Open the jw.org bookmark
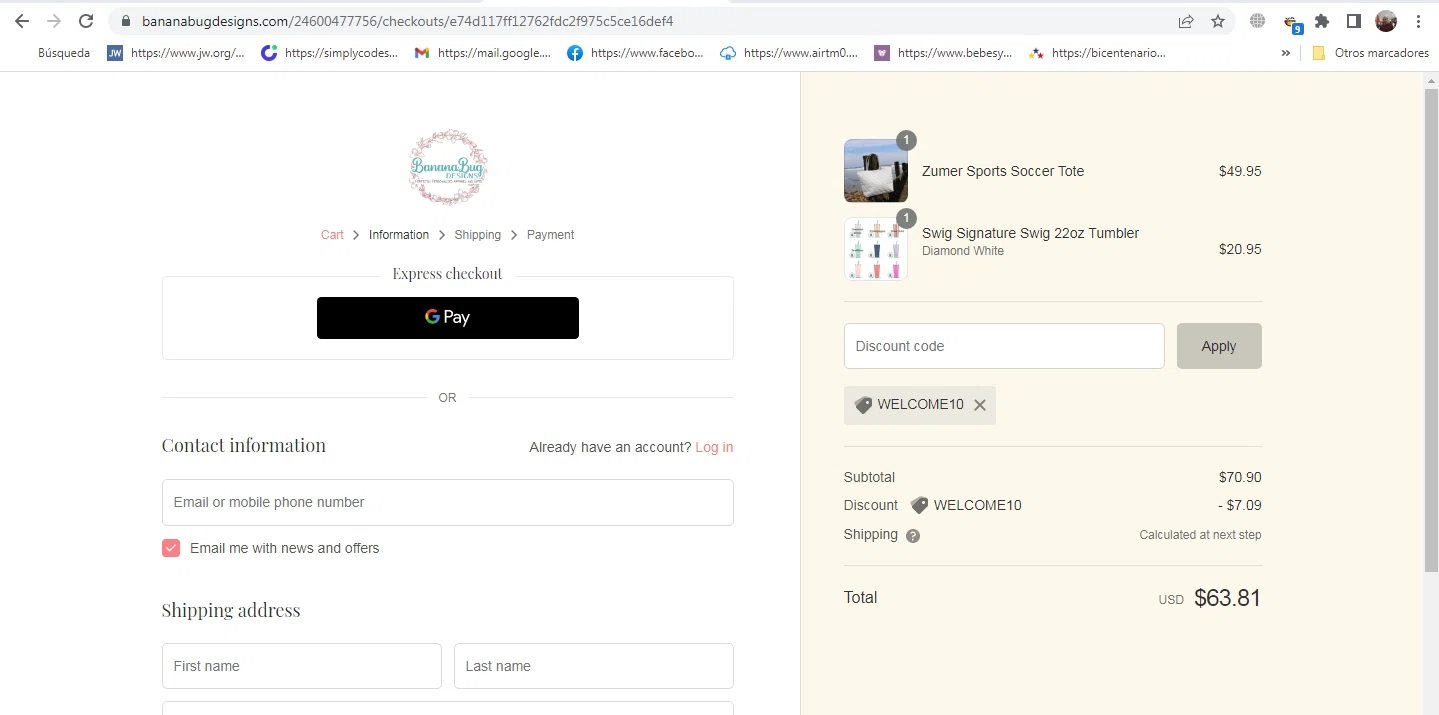The image size is (1439, 715). coord(176,53)
